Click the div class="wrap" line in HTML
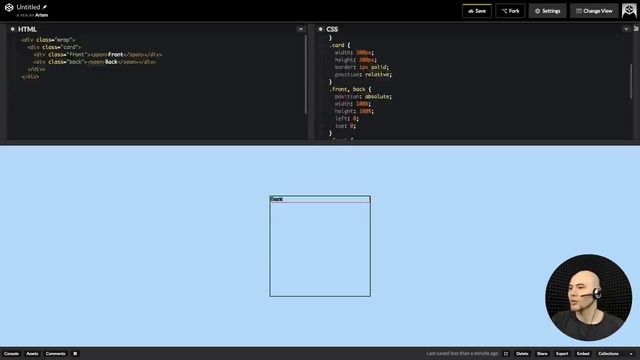 pyautogui.click(x=48, y=40)
